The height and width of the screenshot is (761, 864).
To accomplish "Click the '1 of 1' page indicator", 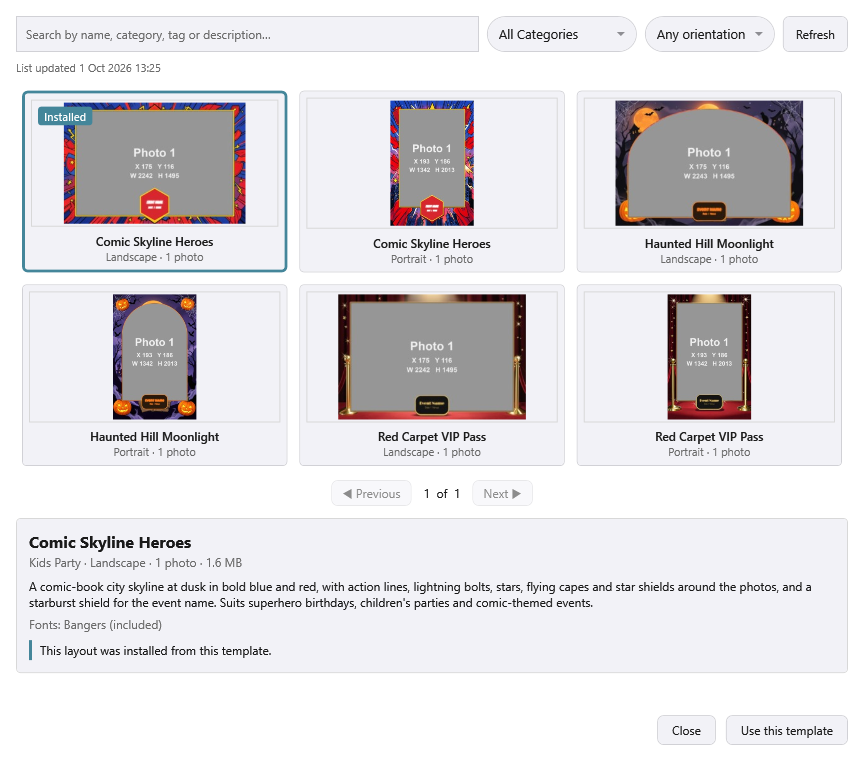I will [442, 494].
